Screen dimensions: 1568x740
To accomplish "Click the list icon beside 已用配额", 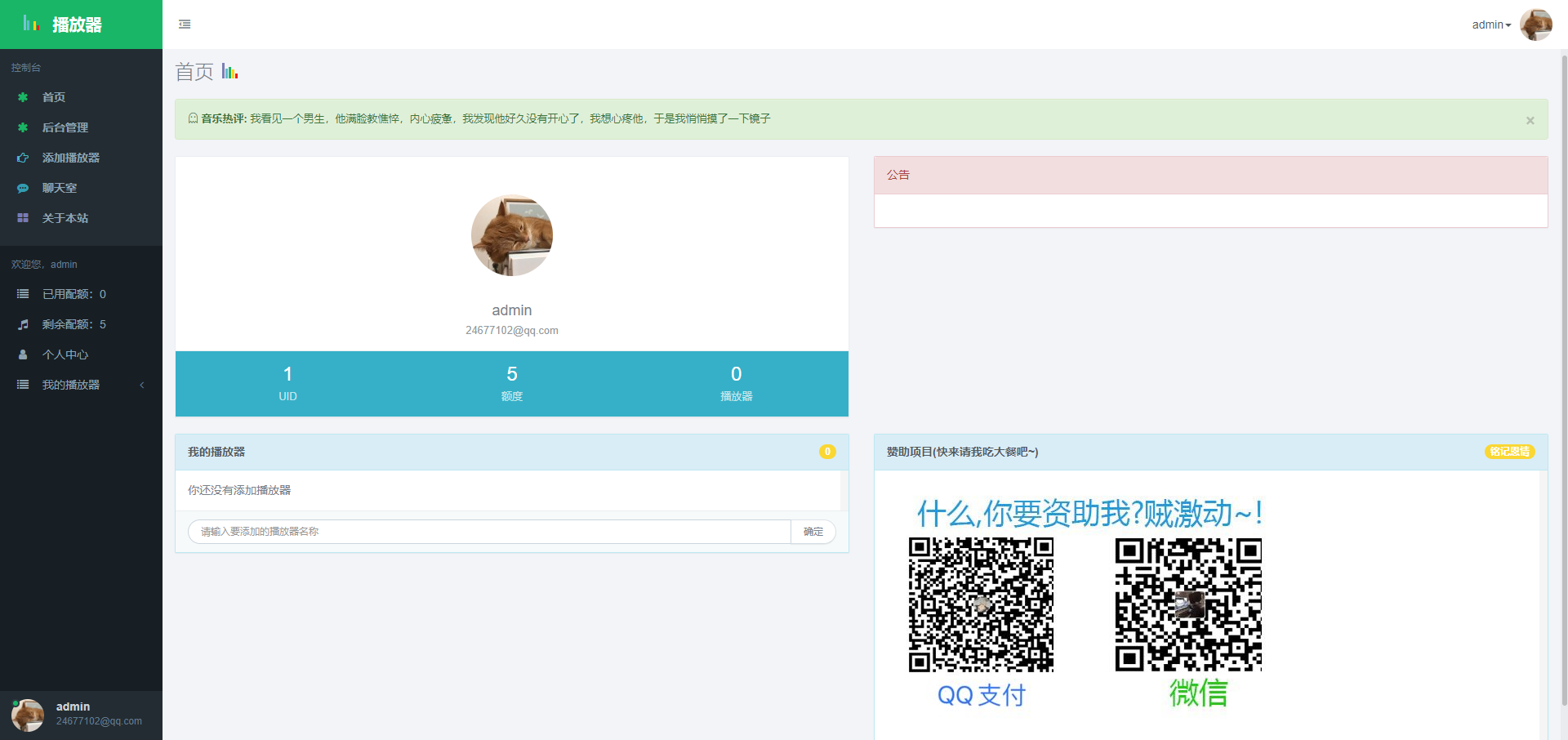I will point(23,294).
